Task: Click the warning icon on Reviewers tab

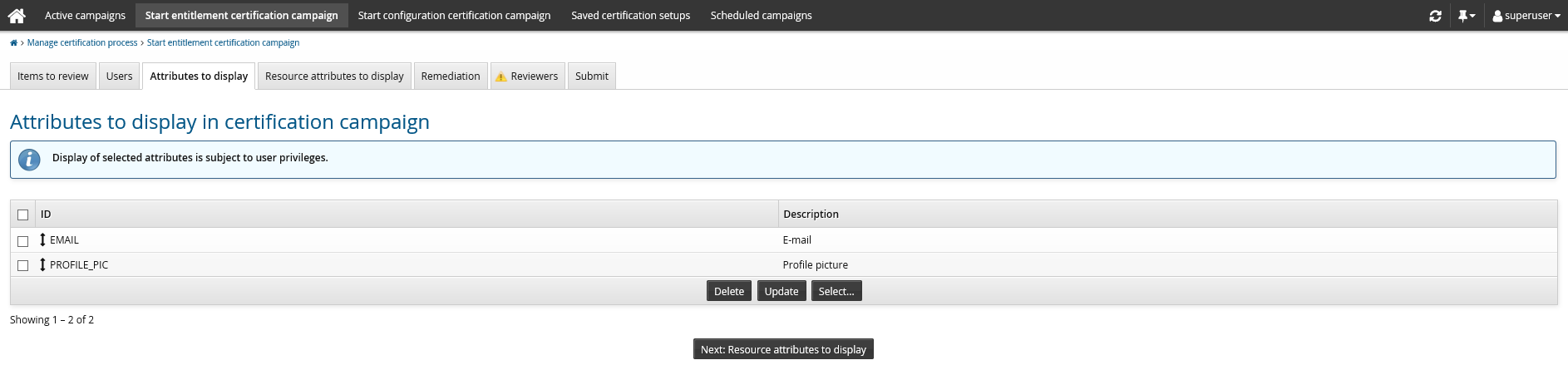Action: pyautogui.click(x=500, y=76)
